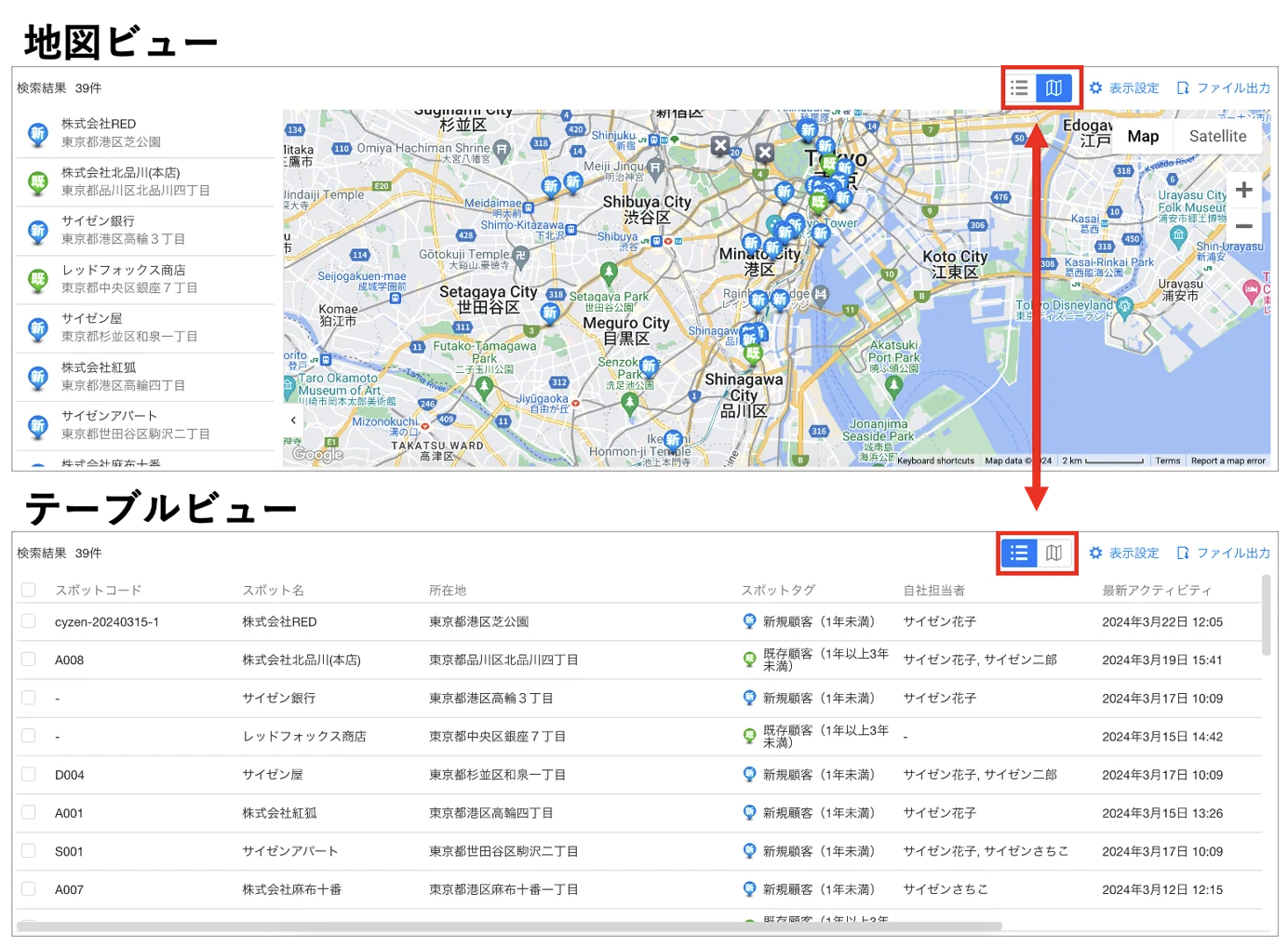Check the A007 row checkbox
The image size is (1288, 947).
click(28, 889)
